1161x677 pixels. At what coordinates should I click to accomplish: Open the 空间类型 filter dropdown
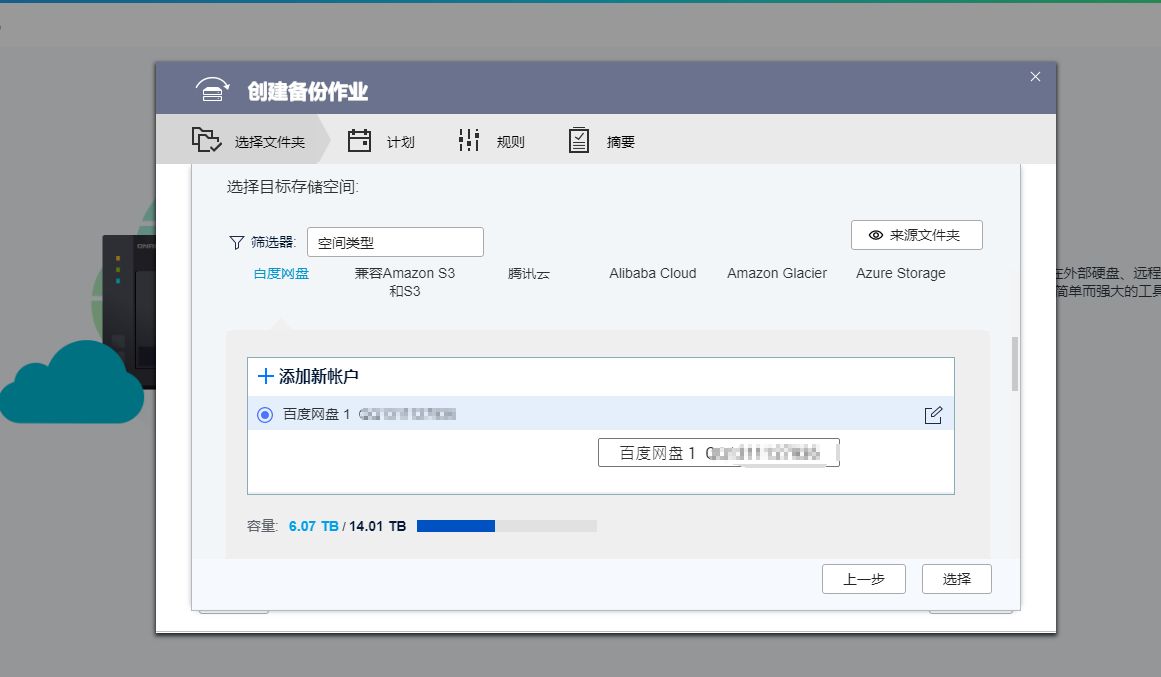coord(394,241)
